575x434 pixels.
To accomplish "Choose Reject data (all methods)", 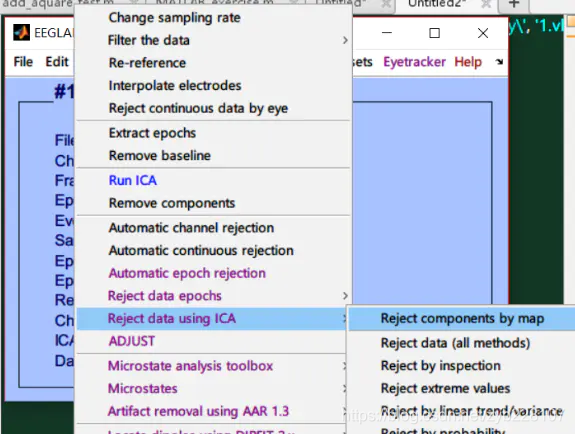I will point(462,343).
